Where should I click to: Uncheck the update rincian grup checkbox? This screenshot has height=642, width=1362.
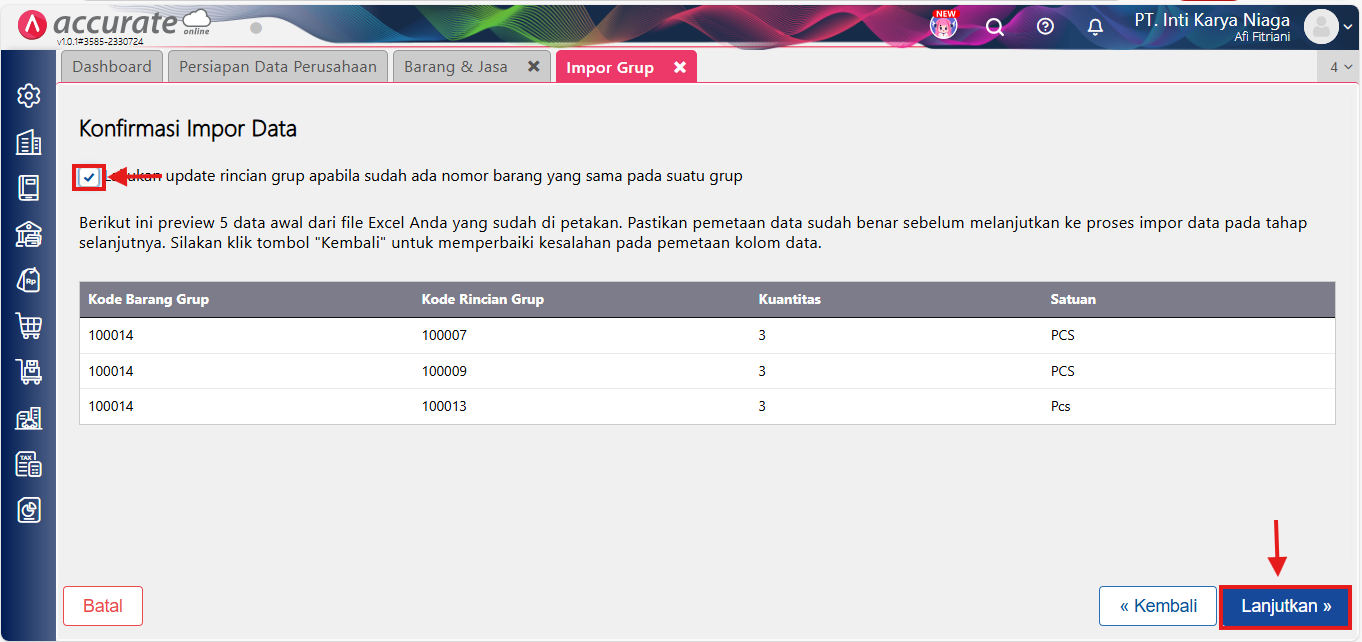pos(89,176)
